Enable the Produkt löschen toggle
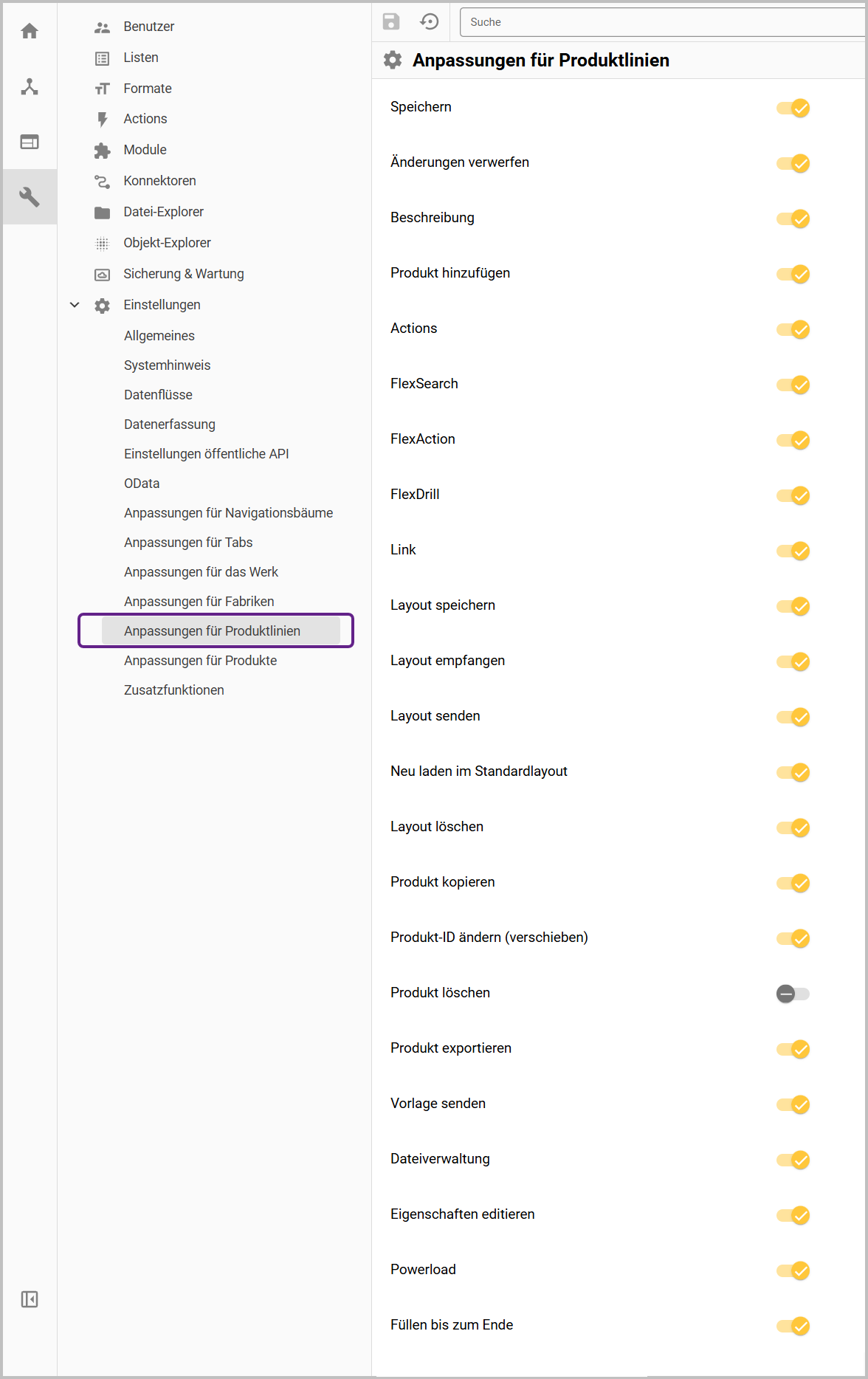 pos(793,994)
